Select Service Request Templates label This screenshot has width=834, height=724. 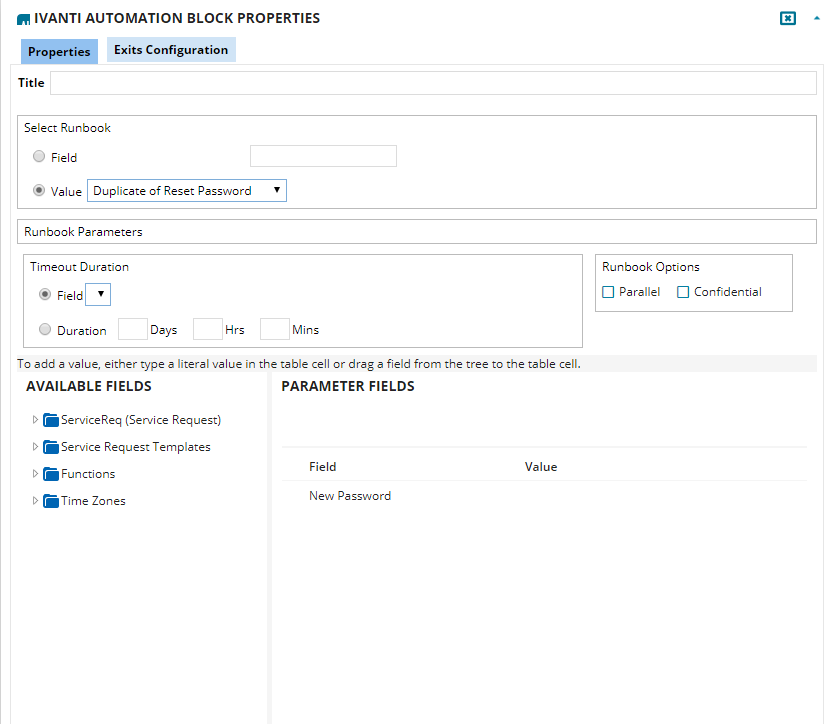tap(136, 447)
